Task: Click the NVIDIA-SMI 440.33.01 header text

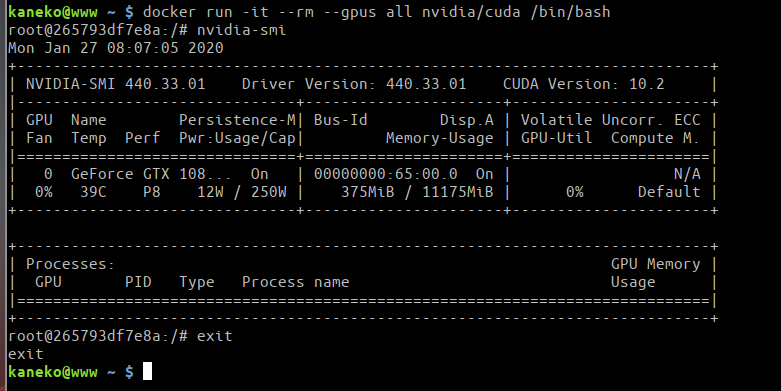Action: 115,84
